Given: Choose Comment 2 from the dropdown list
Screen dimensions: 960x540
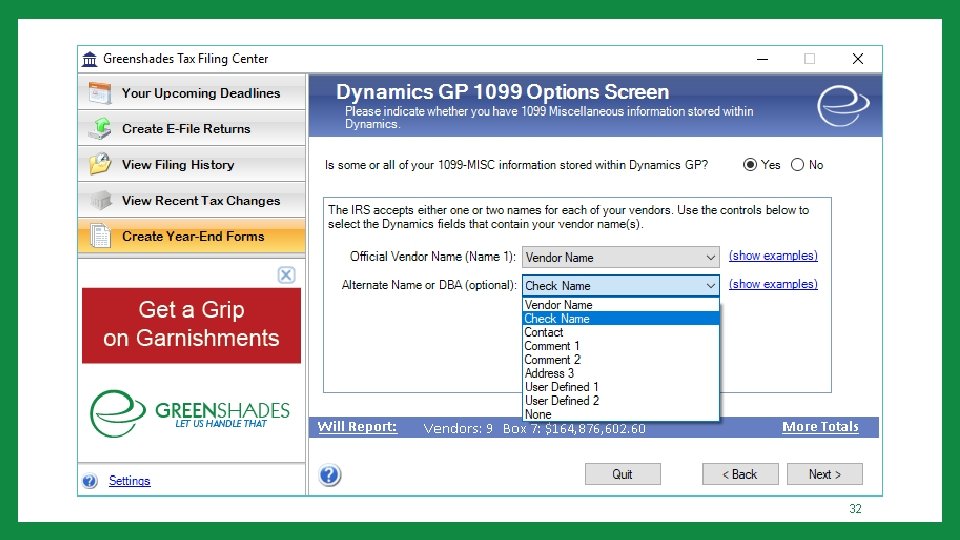Looking at the screenshot, I should click(620, 360).
